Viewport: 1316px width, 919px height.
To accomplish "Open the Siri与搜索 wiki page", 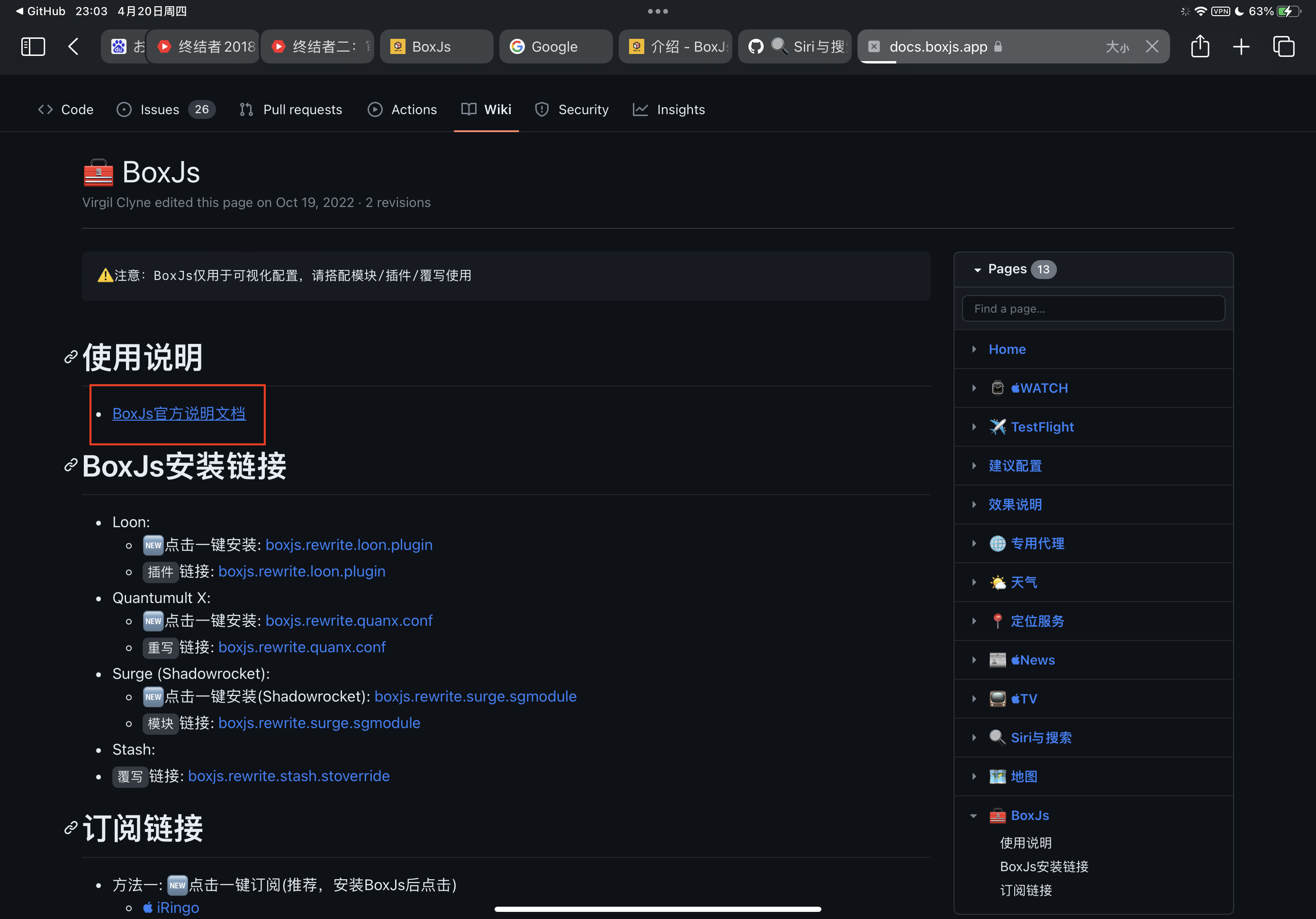I will click(x=1040, y=738).
